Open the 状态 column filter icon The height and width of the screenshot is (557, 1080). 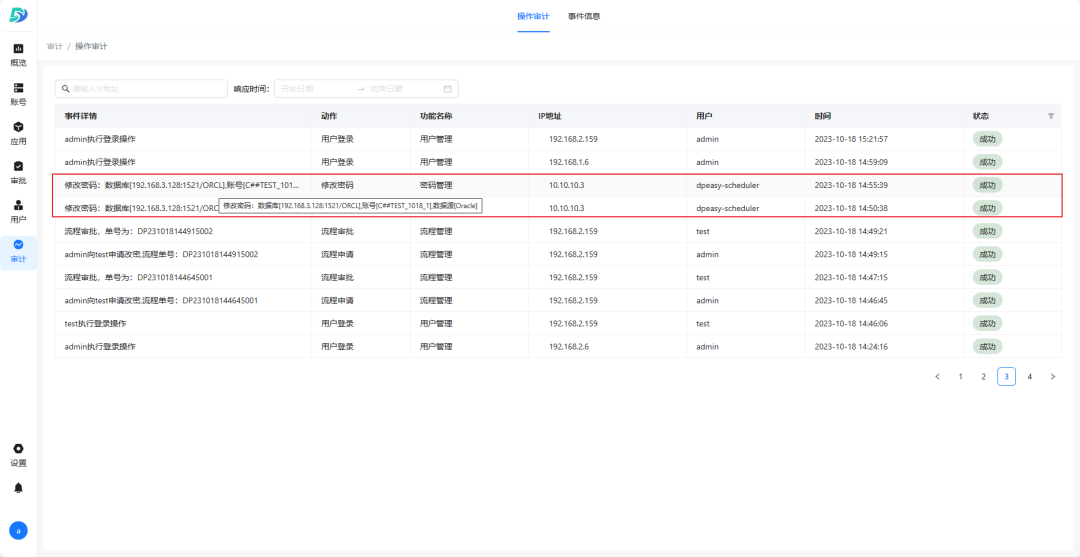pos(1050,116)
